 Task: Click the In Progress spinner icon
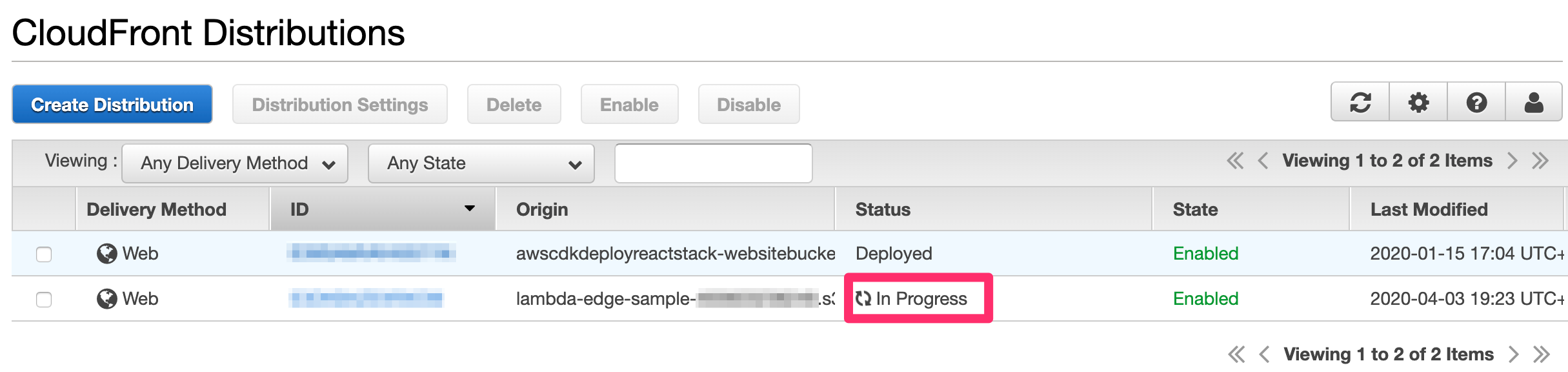coord(863,298)
